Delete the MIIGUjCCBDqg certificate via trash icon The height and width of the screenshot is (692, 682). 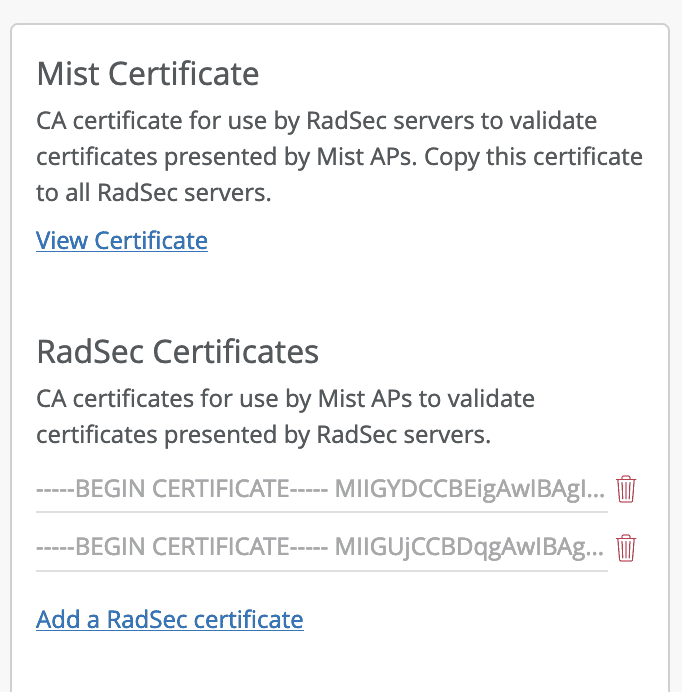click(625, 548)
